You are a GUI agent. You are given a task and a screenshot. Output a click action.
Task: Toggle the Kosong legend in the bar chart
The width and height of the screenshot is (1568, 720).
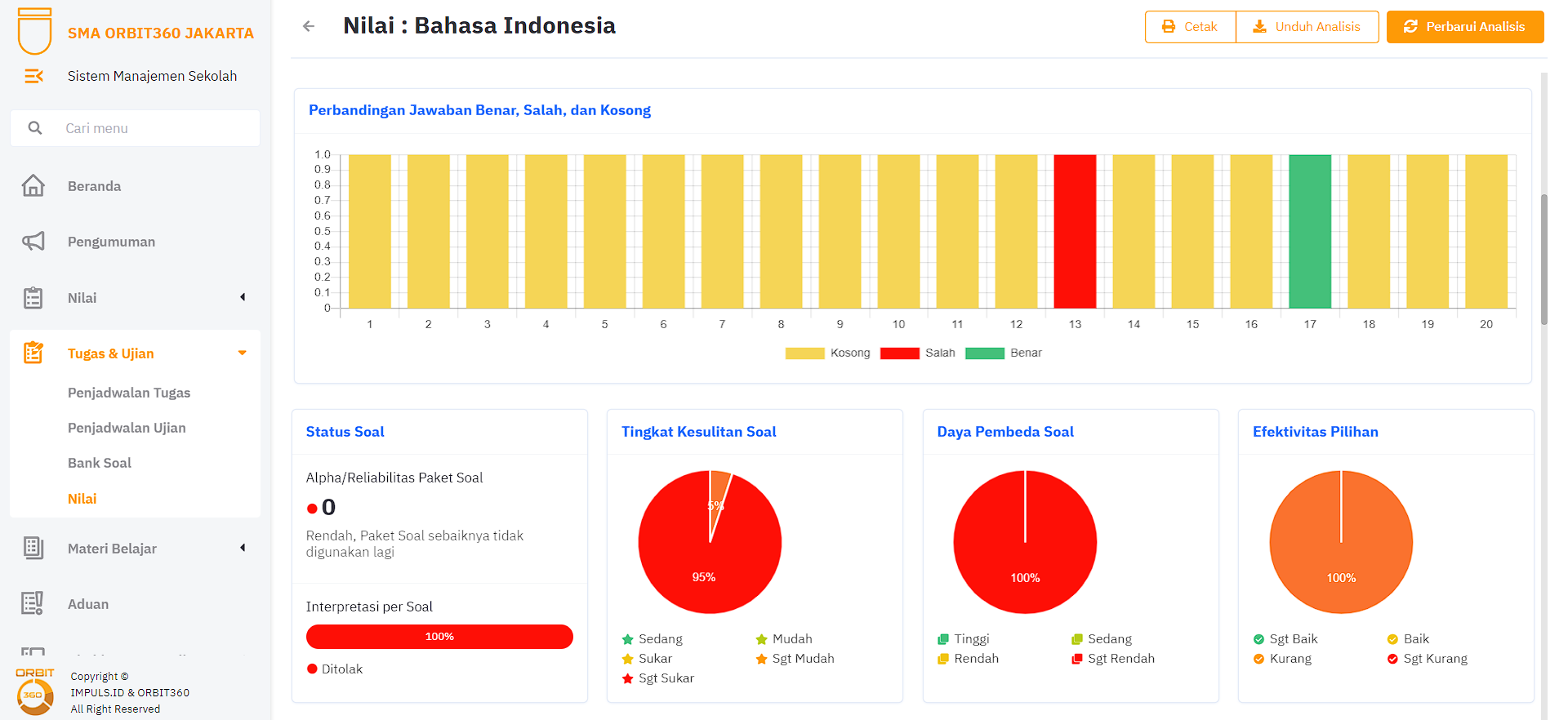[827, 353]
